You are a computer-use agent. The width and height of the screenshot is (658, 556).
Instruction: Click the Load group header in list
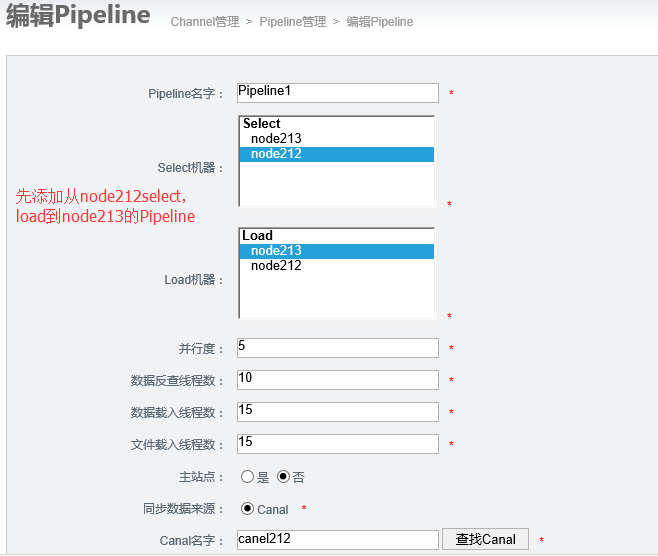click(258, 236)
